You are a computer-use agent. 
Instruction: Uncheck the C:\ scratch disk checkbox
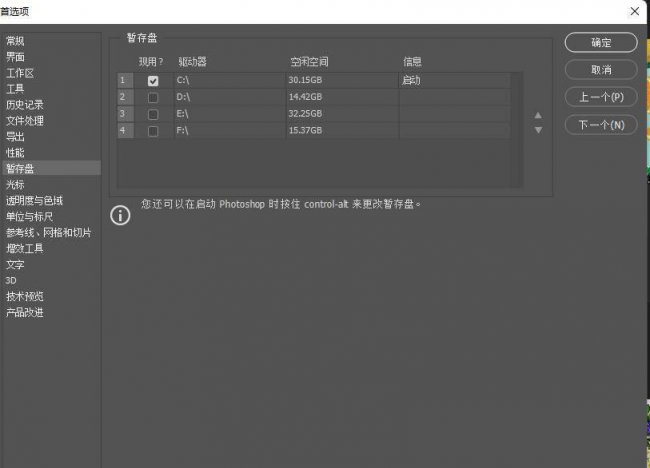(153, 81)
